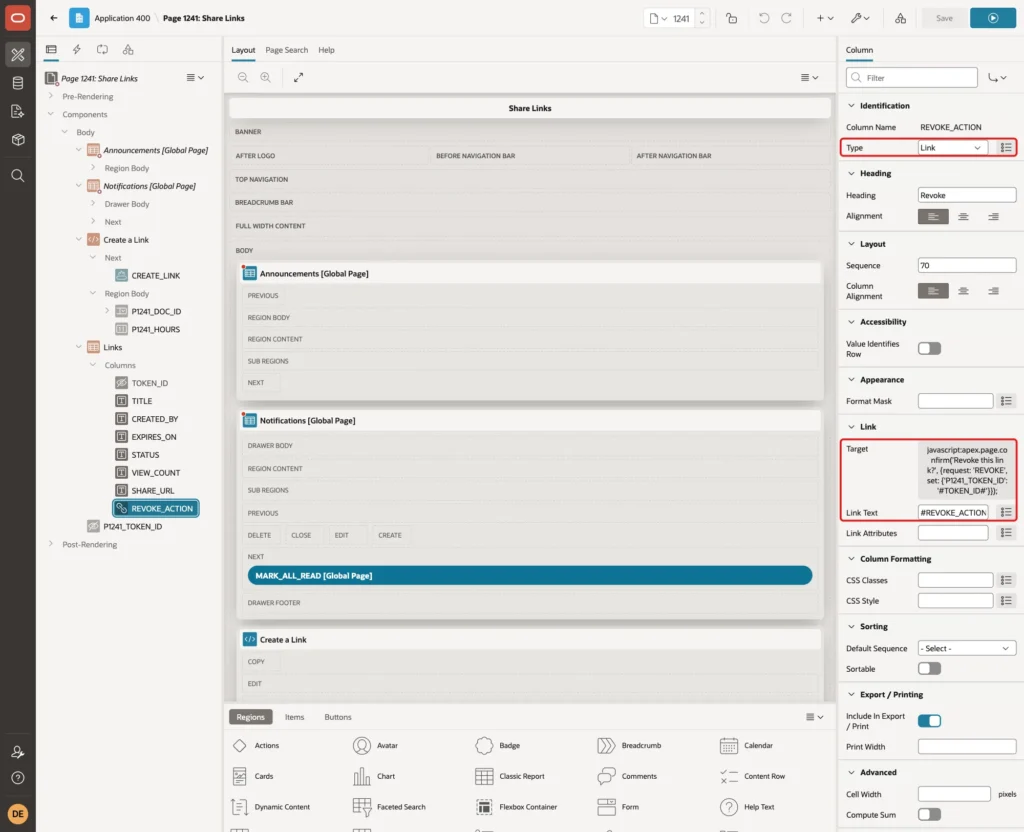Image resolution: width=1024 pixels, height=832 pixels.
Task: Switch to the Layout tab
Action: [x=243, y=50]
